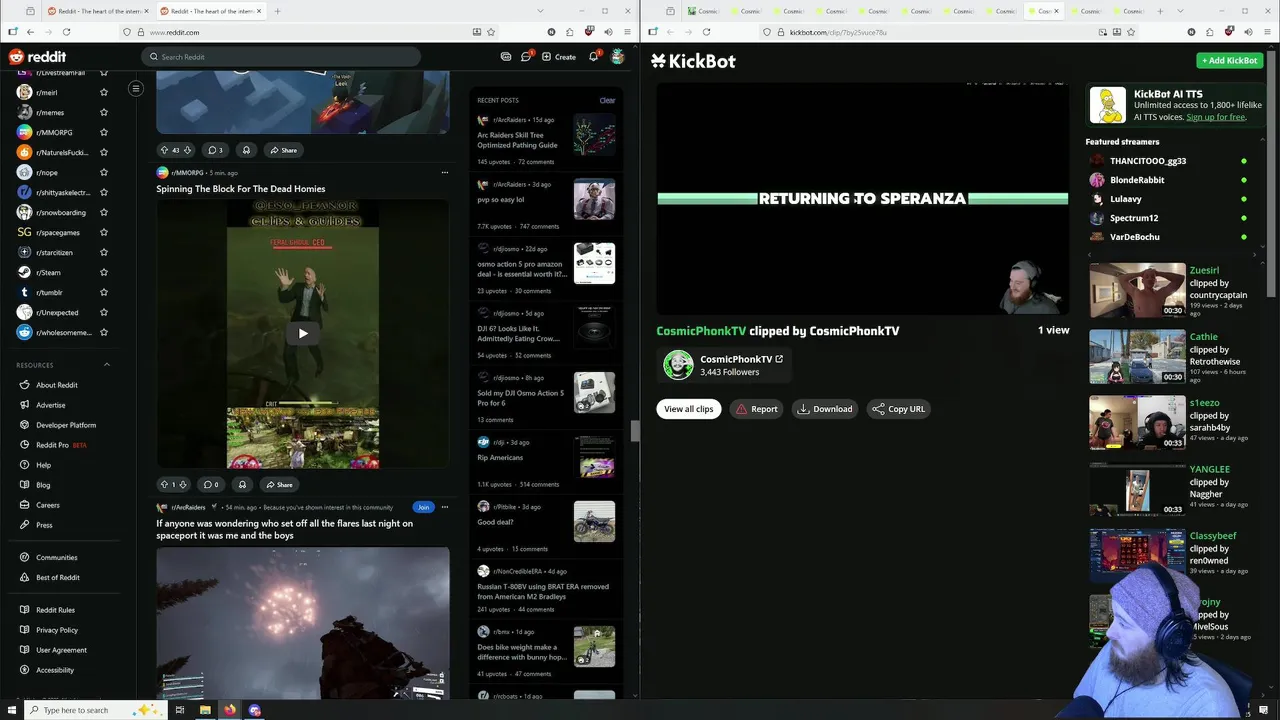
Task: Collapse the Resources section in sidebar
Action: pos(107,365)
